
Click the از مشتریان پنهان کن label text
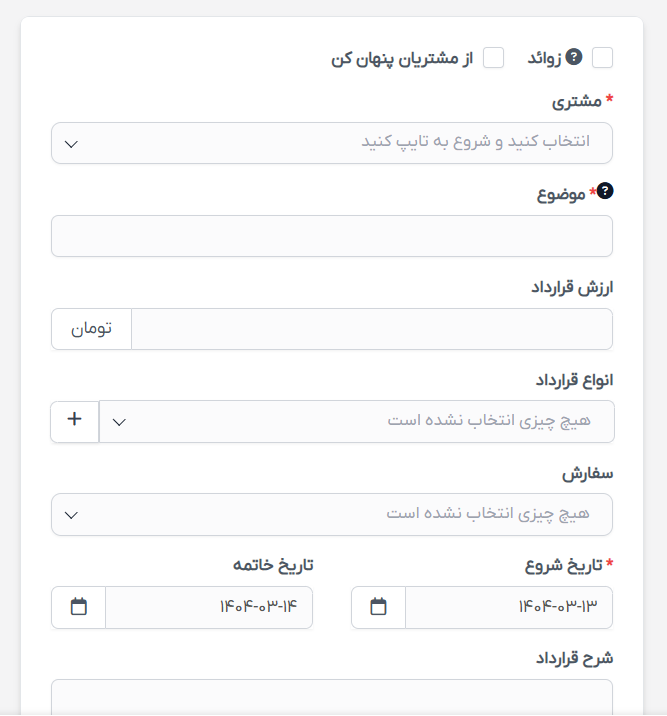point(402,59)
